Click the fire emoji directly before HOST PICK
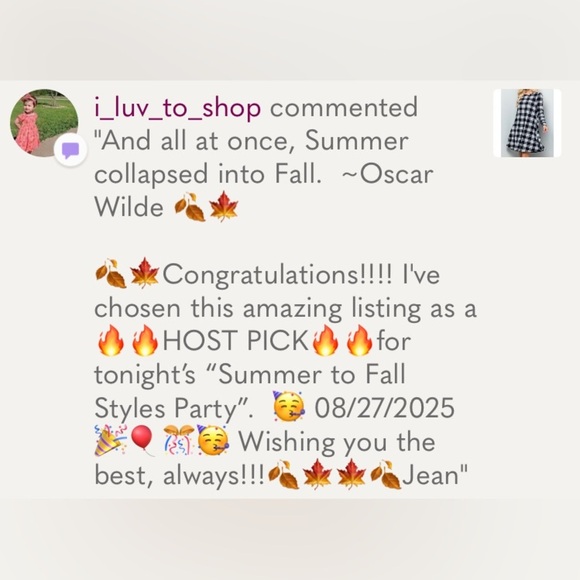 pos(145,340)
